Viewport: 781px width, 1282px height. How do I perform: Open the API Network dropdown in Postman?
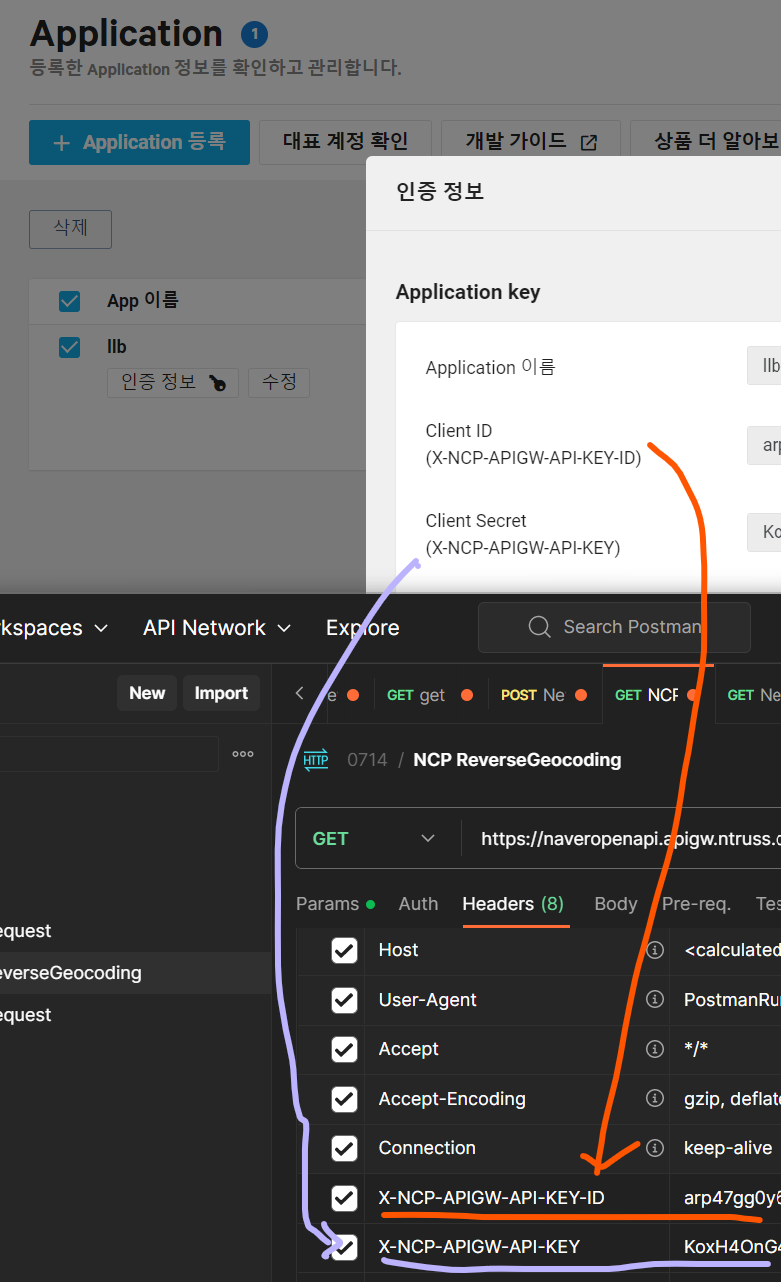[217, 628]
